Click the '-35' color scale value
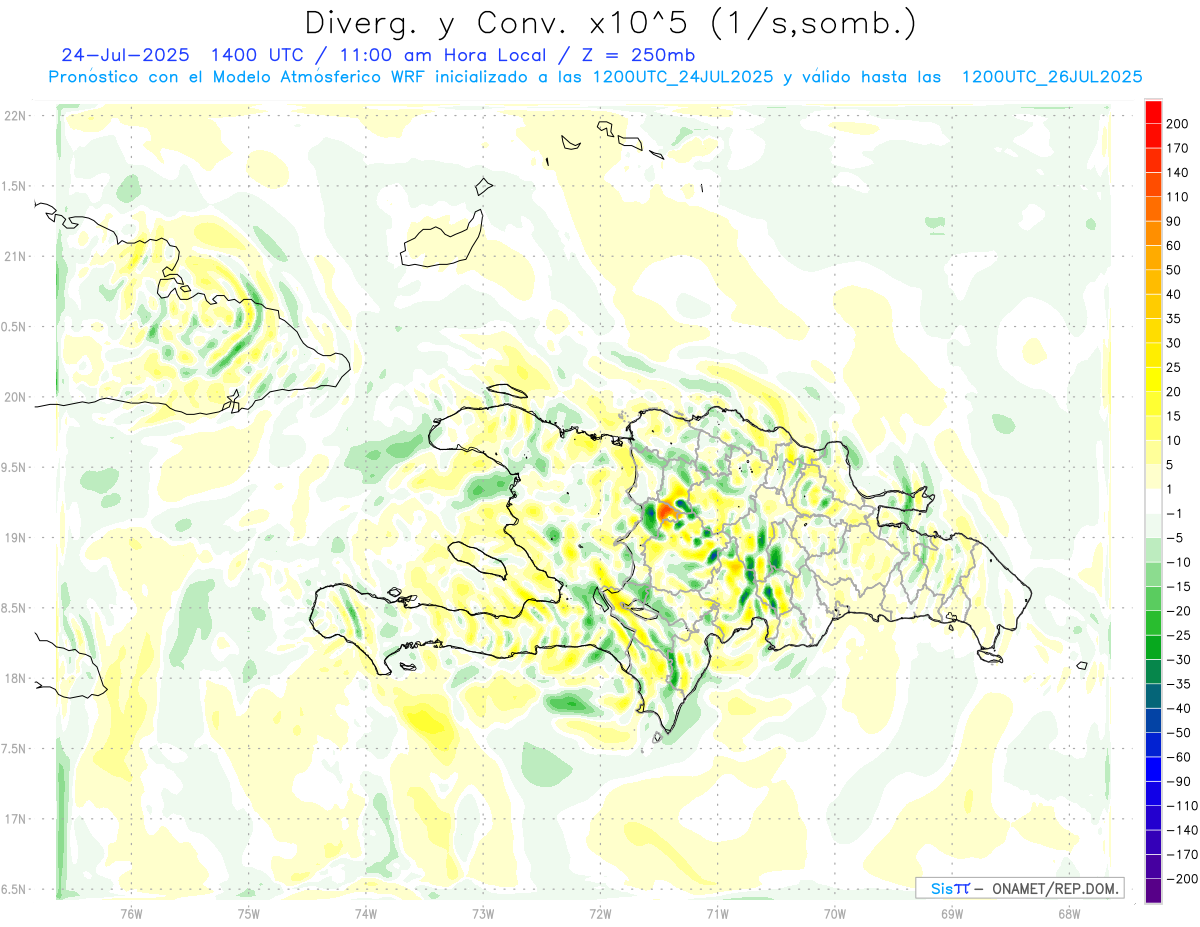This screenshot has width=1200, height=927. pos(1177,684)
